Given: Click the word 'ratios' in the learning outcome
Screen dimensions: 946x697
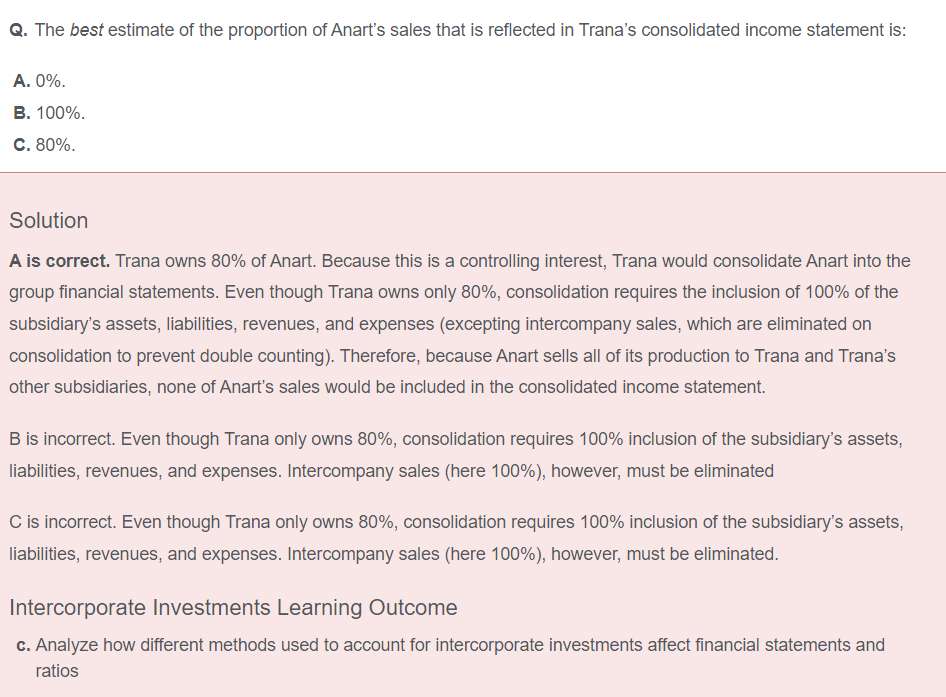Looking at the screenshot, I should 57,671.
